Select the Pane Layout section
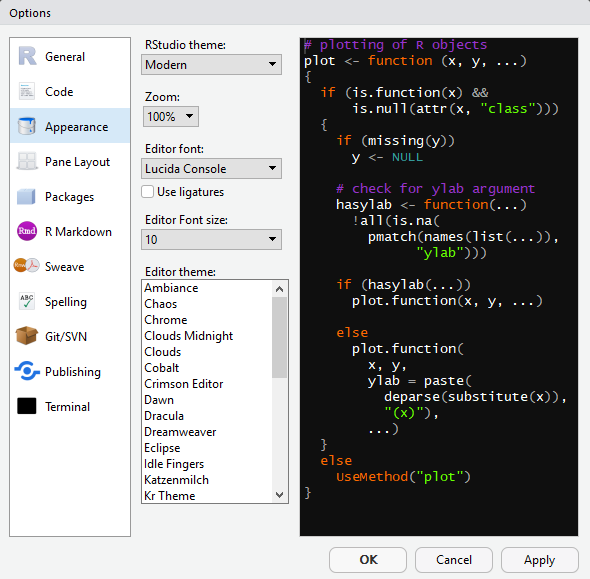This screenshot has width=590, height=579. pos(70,161)
